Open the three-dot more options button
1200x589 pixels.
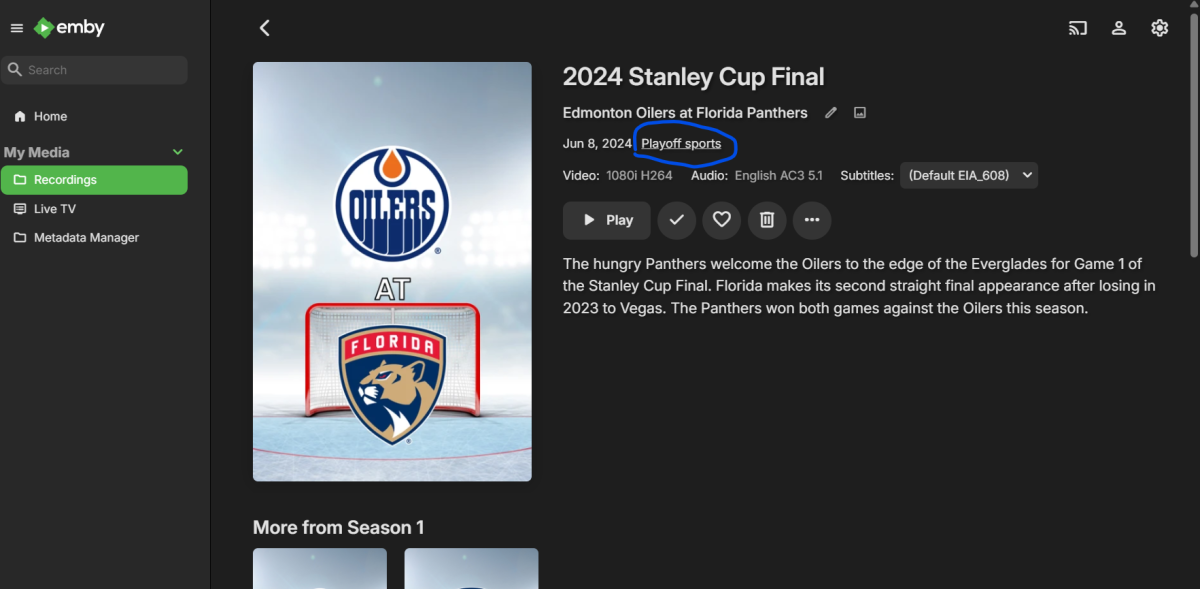pyautogui.click(x=812, y=220)
